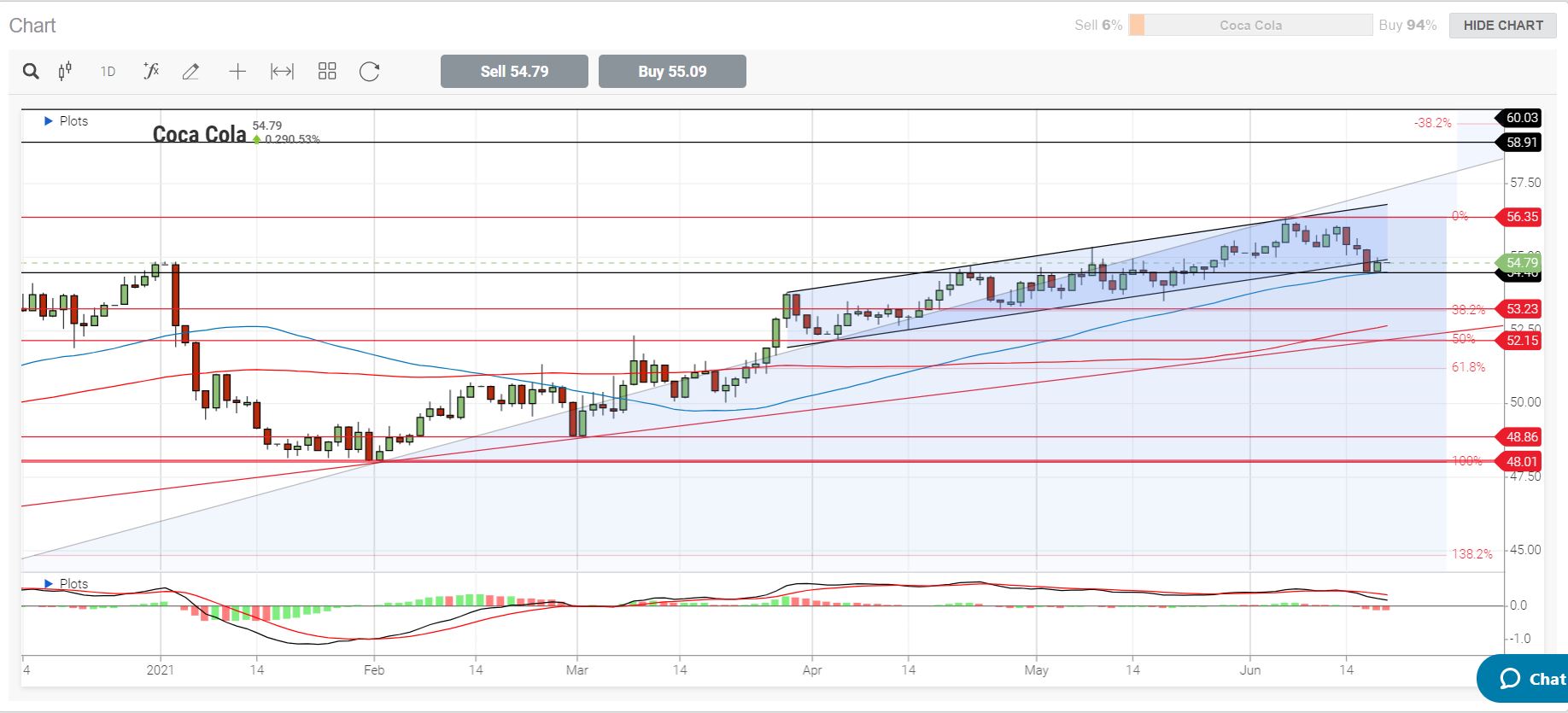Select the 53.23 red price label
Image resolution: width=1568 pixels, height=713 pixels.
point(1519,309)
